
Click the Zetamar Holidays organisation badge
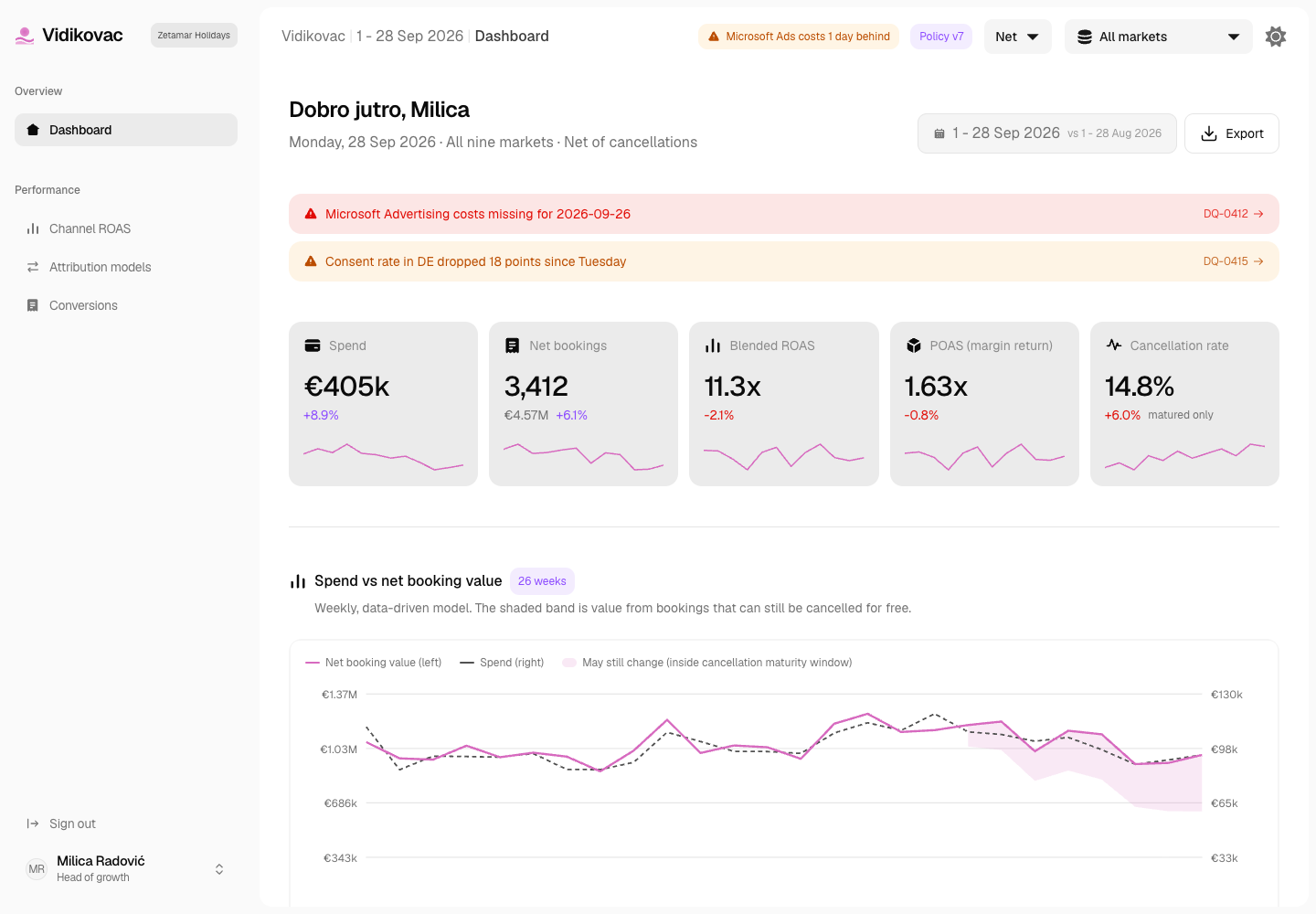(194, 36)
